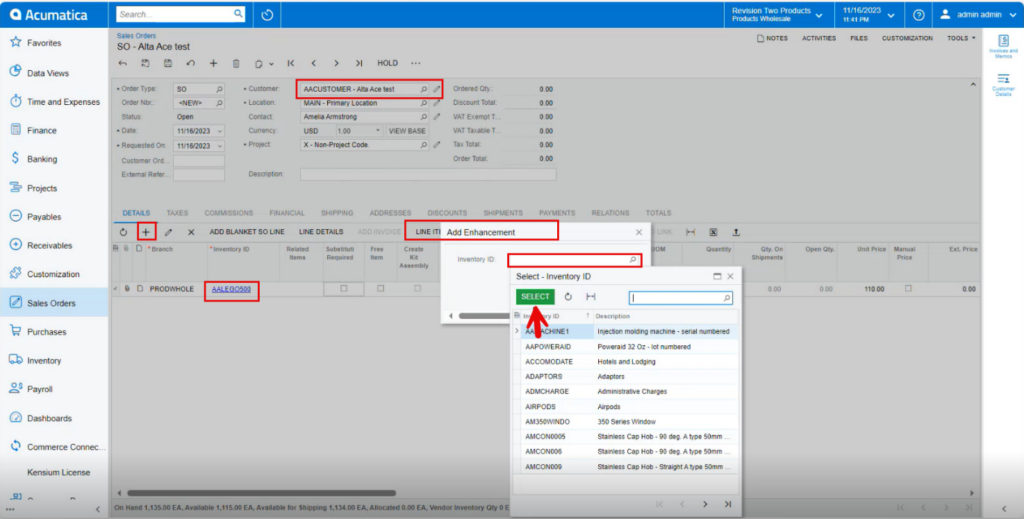The height and width of the screenshot is (519, 1024).
Task: Open the currency rate 1.00 dropdown
Action: click(x=379, y=131)
